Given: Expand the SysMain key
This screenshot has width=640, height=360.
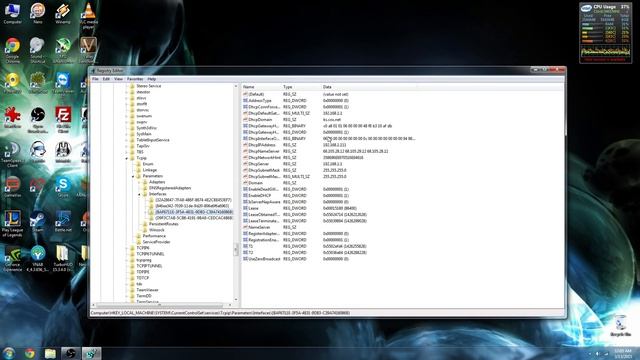Looking at the screenshot, I should pos(127,134).
